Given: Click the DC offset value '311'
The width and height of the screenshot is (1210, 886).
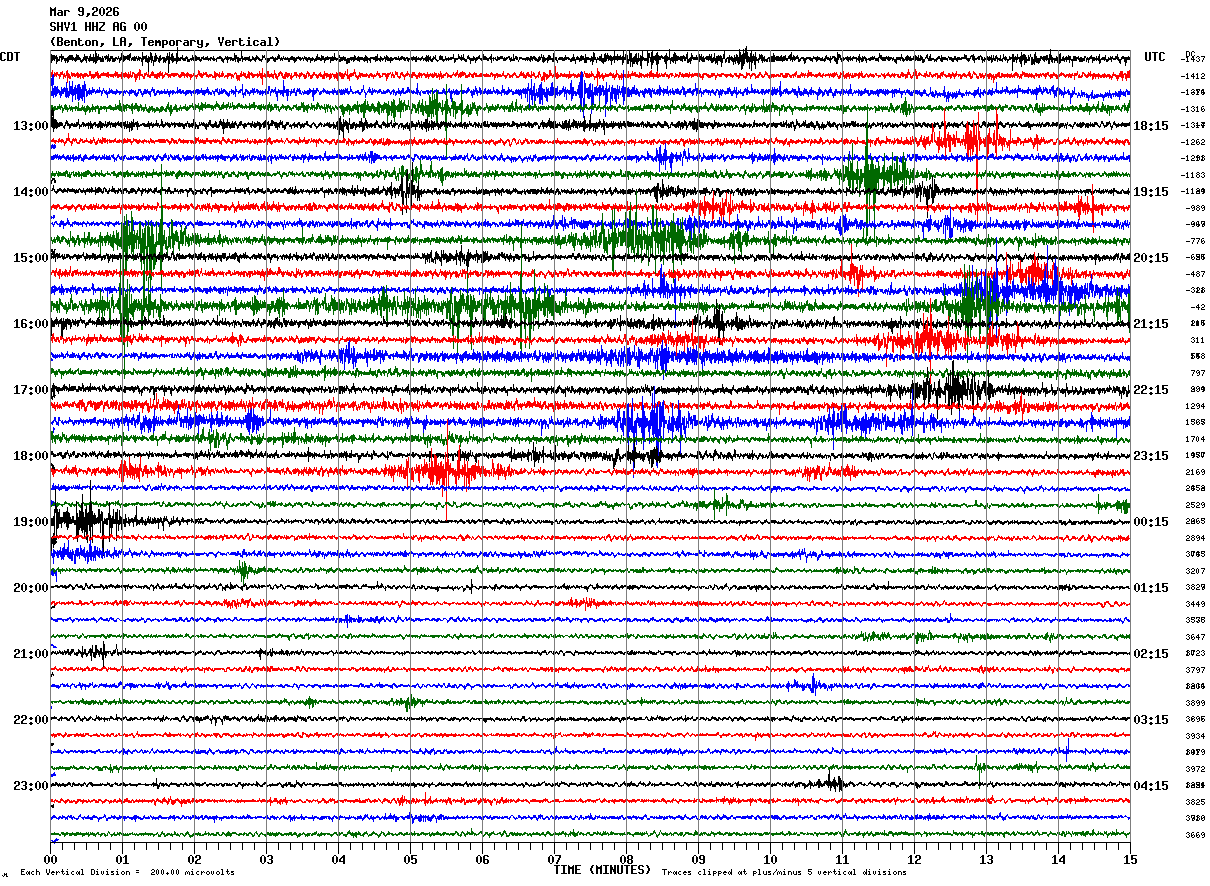Looking at the screenshot, I should [1198, 340].
